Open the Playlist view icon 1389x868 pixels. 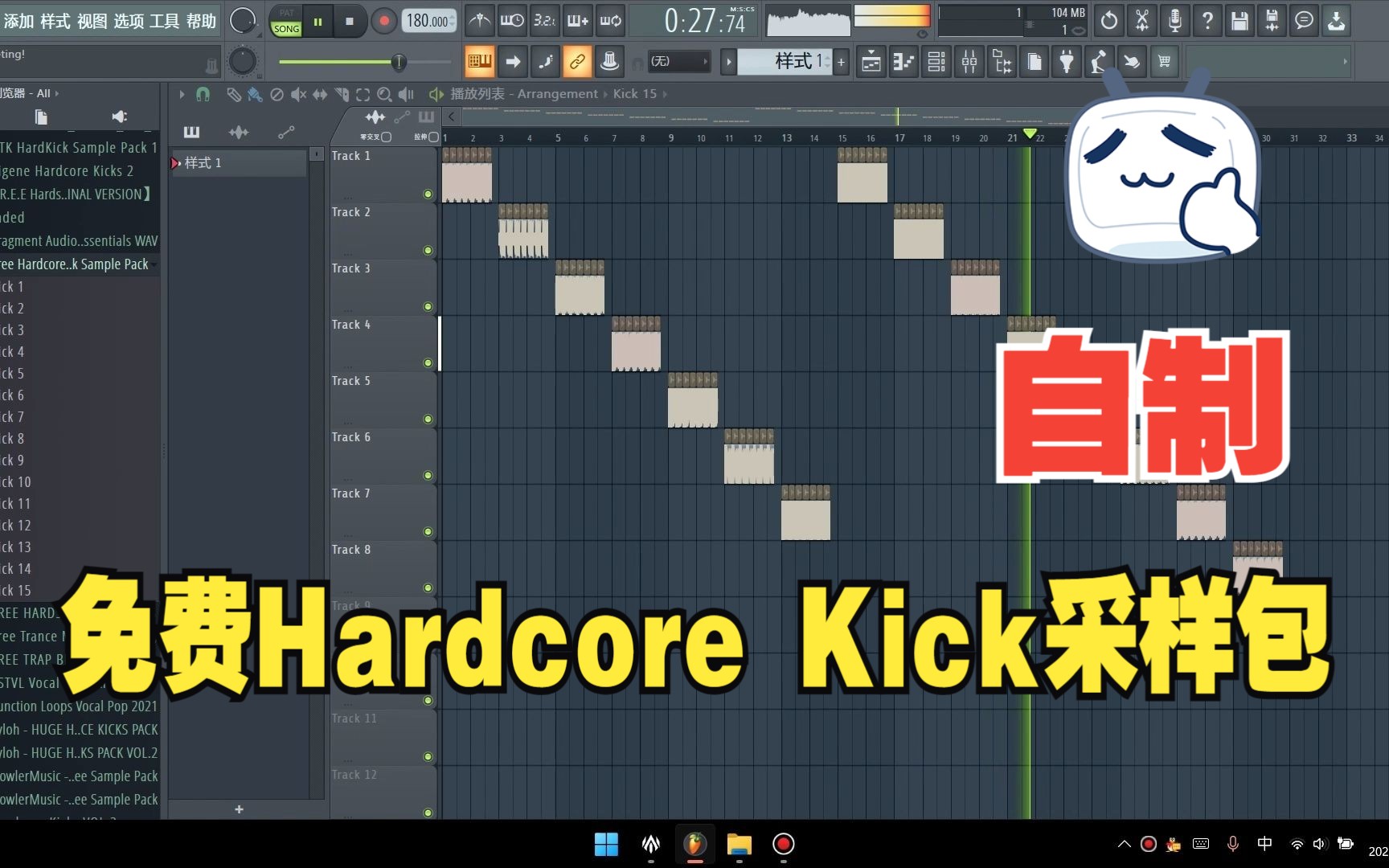871,62
